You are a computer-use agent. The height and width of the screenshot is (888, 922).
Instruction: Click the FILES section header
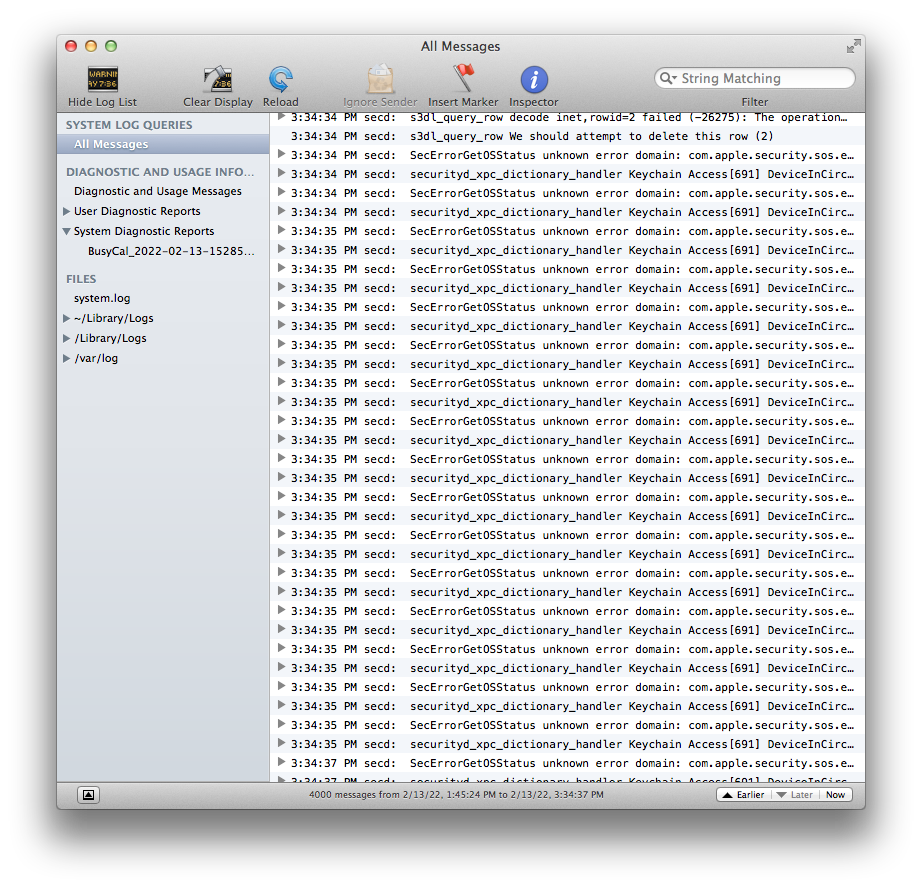pyautogui.click(x=81, y=279)
